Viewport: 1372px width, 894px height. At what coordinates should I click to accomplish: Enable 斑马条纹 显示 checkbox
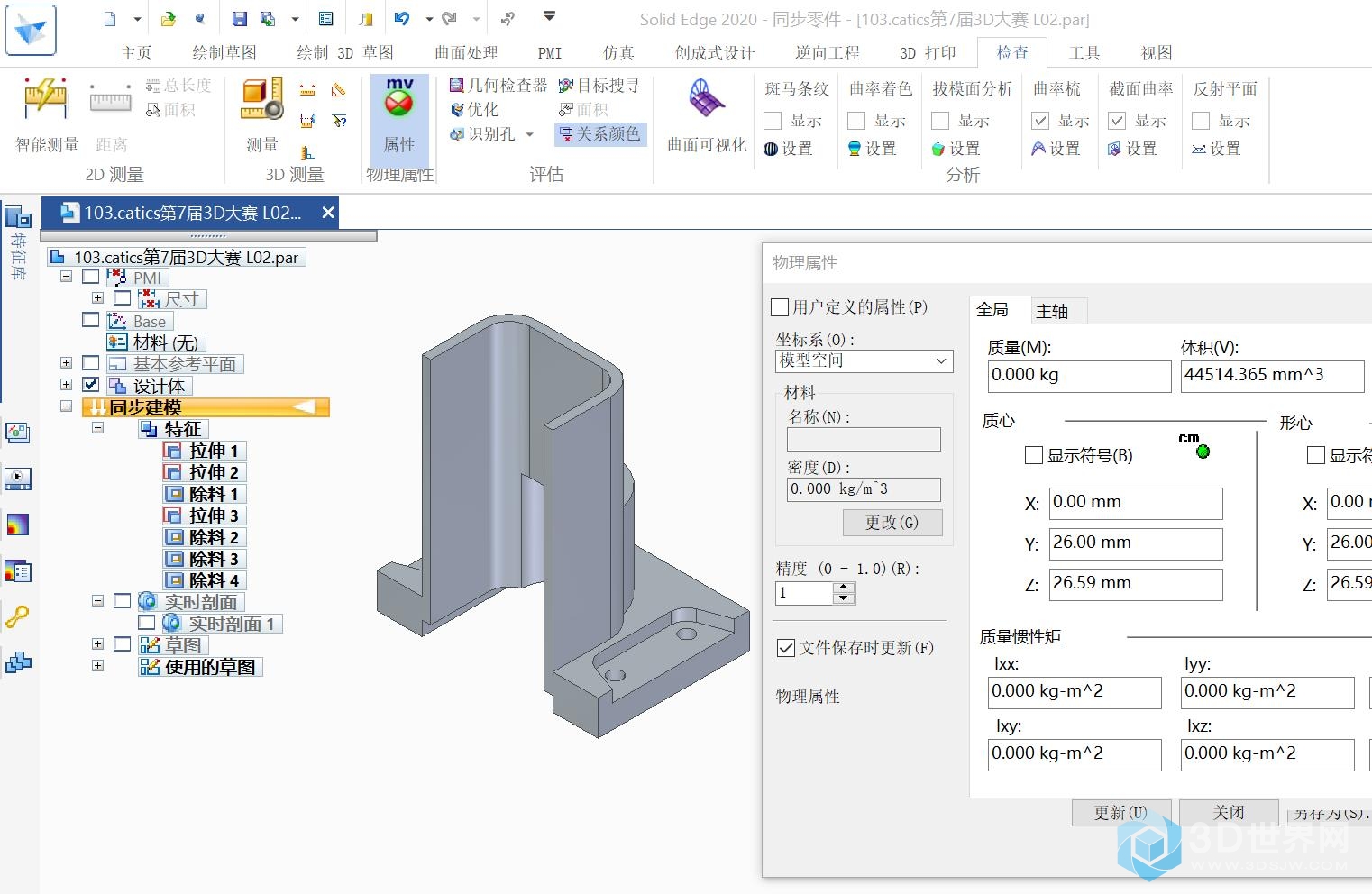click(773, 121)
